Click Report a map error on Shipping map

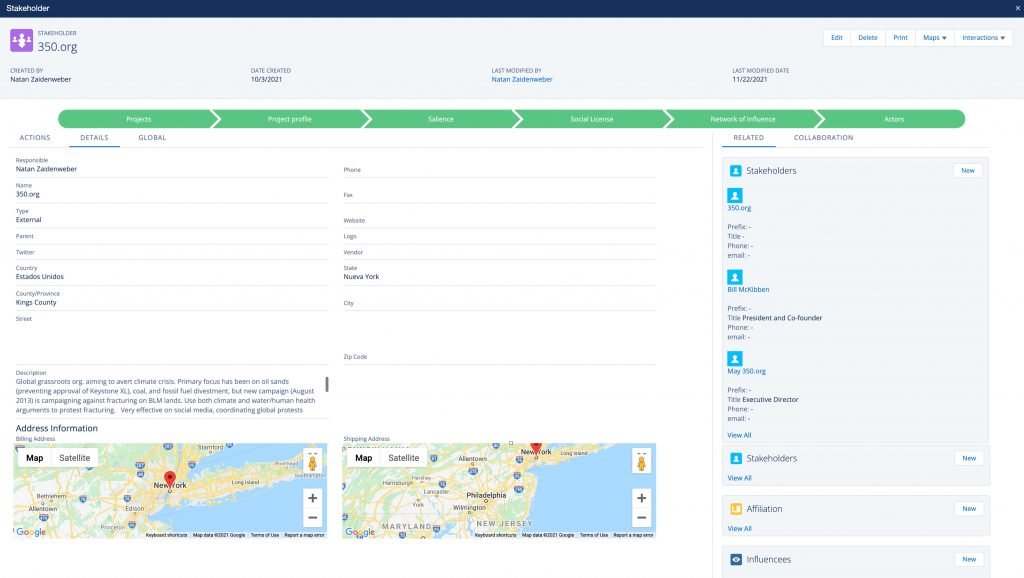(633, 536)
